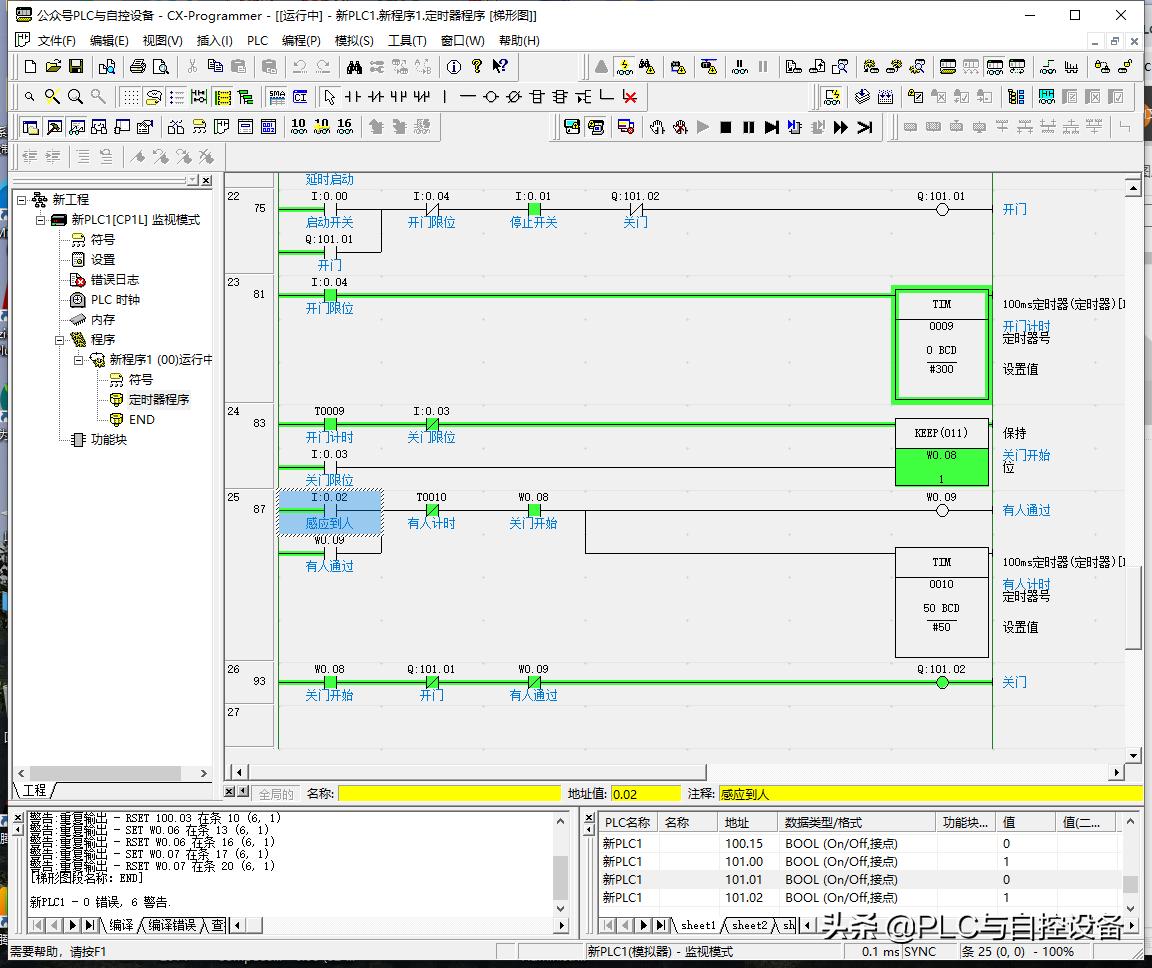
Task: Close the project workspace pane
Action: [x=206, y=180]
